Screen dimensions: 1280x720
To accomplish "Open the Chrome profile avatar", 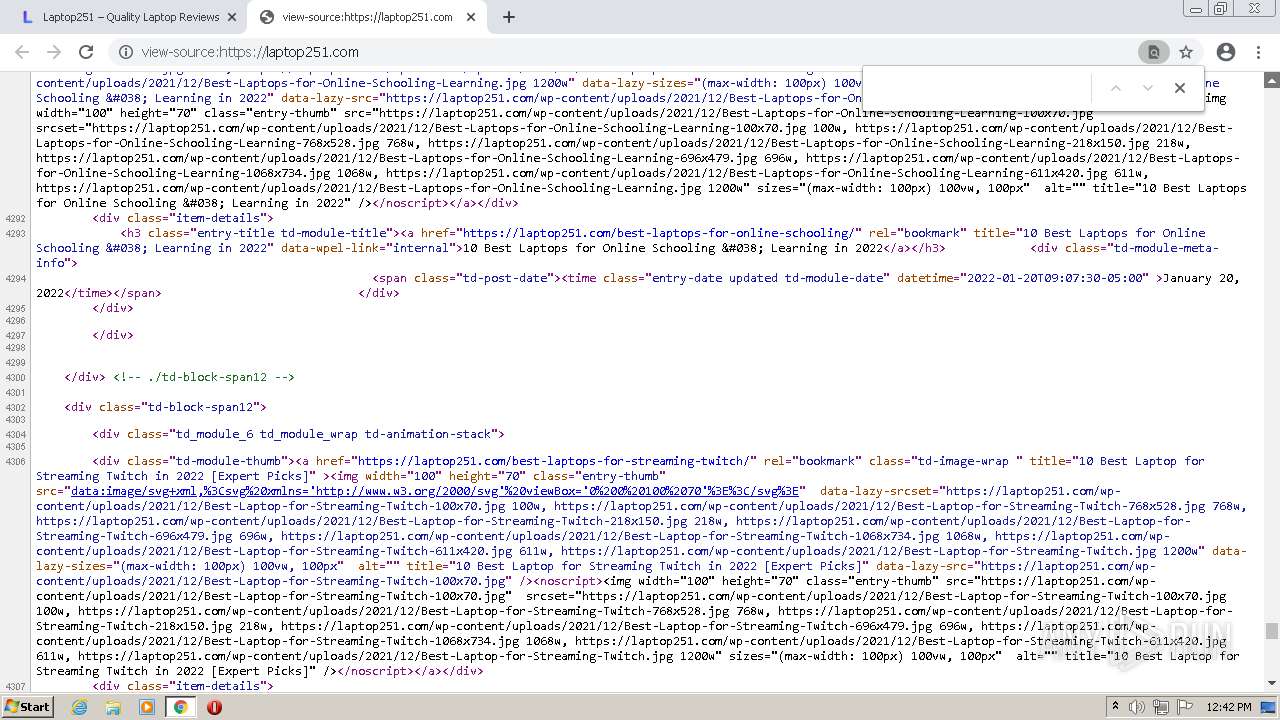I will point(1226,52).
